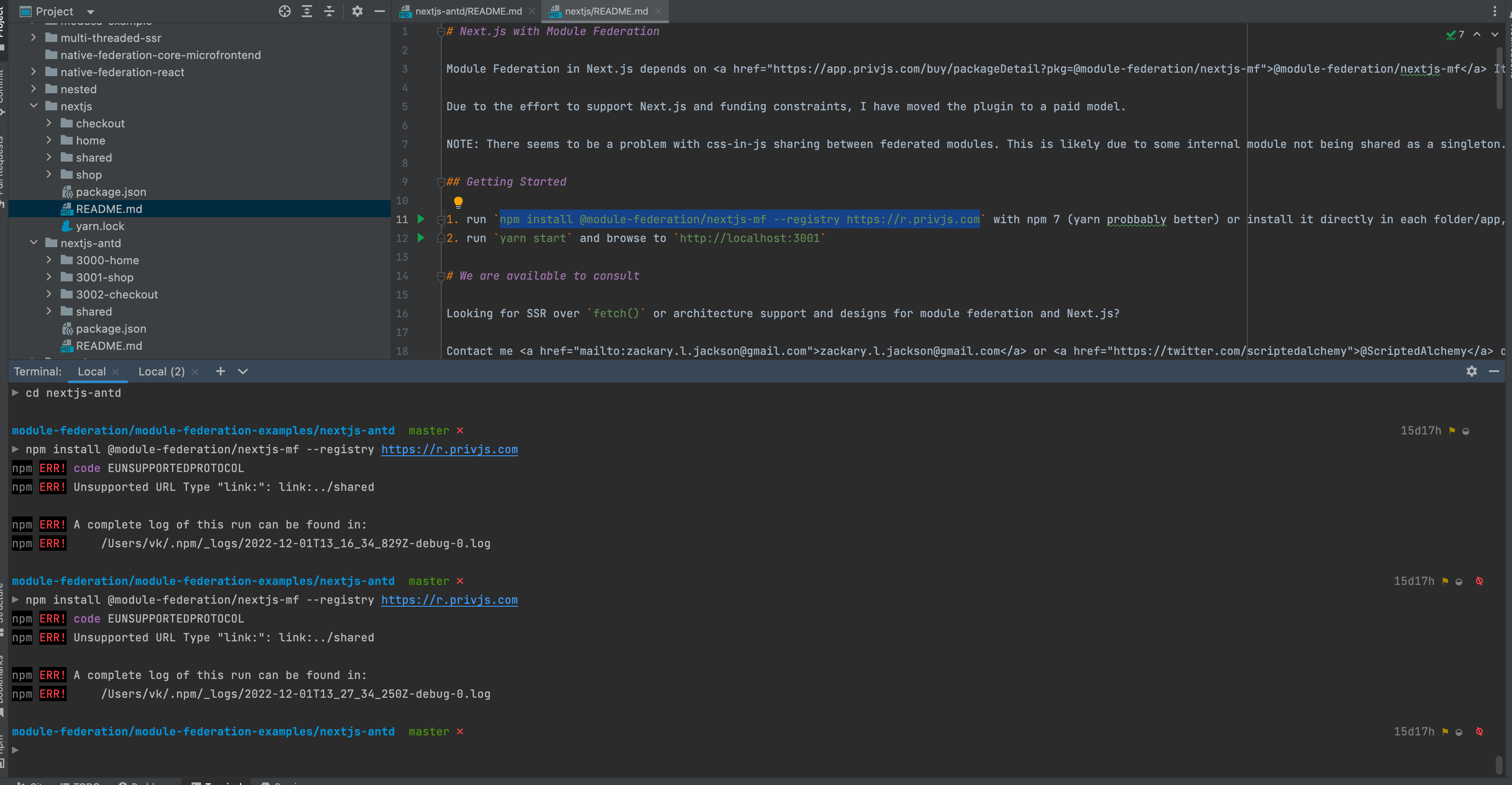Expand the 3000-home folder
1512x785 pixels.
point(49,260)
